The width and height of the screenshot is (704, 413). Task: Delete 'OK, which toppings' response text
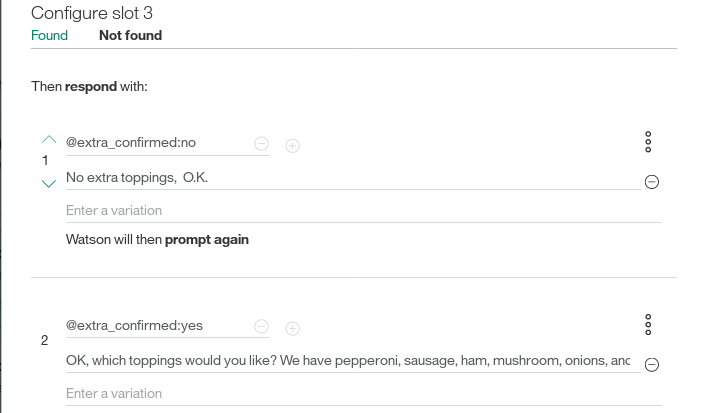point(651,365)
